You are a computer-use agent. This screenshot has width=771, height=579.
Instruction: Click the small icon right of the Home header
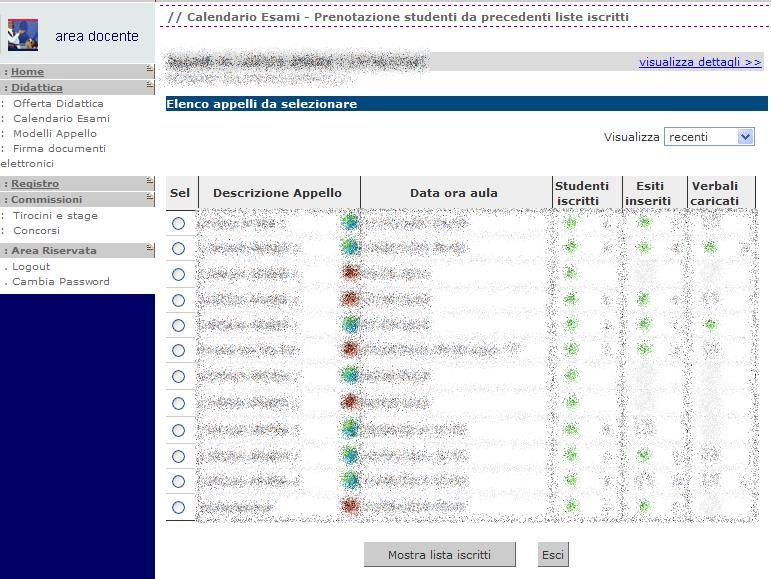(x=149, y=69)
